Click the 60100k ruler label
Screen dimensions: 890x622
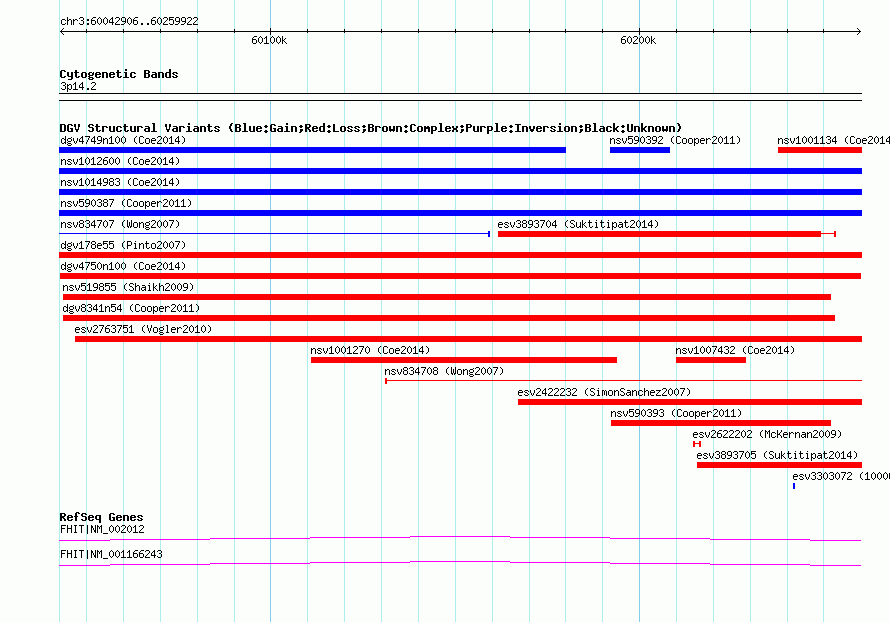click(x=269, y=40)
